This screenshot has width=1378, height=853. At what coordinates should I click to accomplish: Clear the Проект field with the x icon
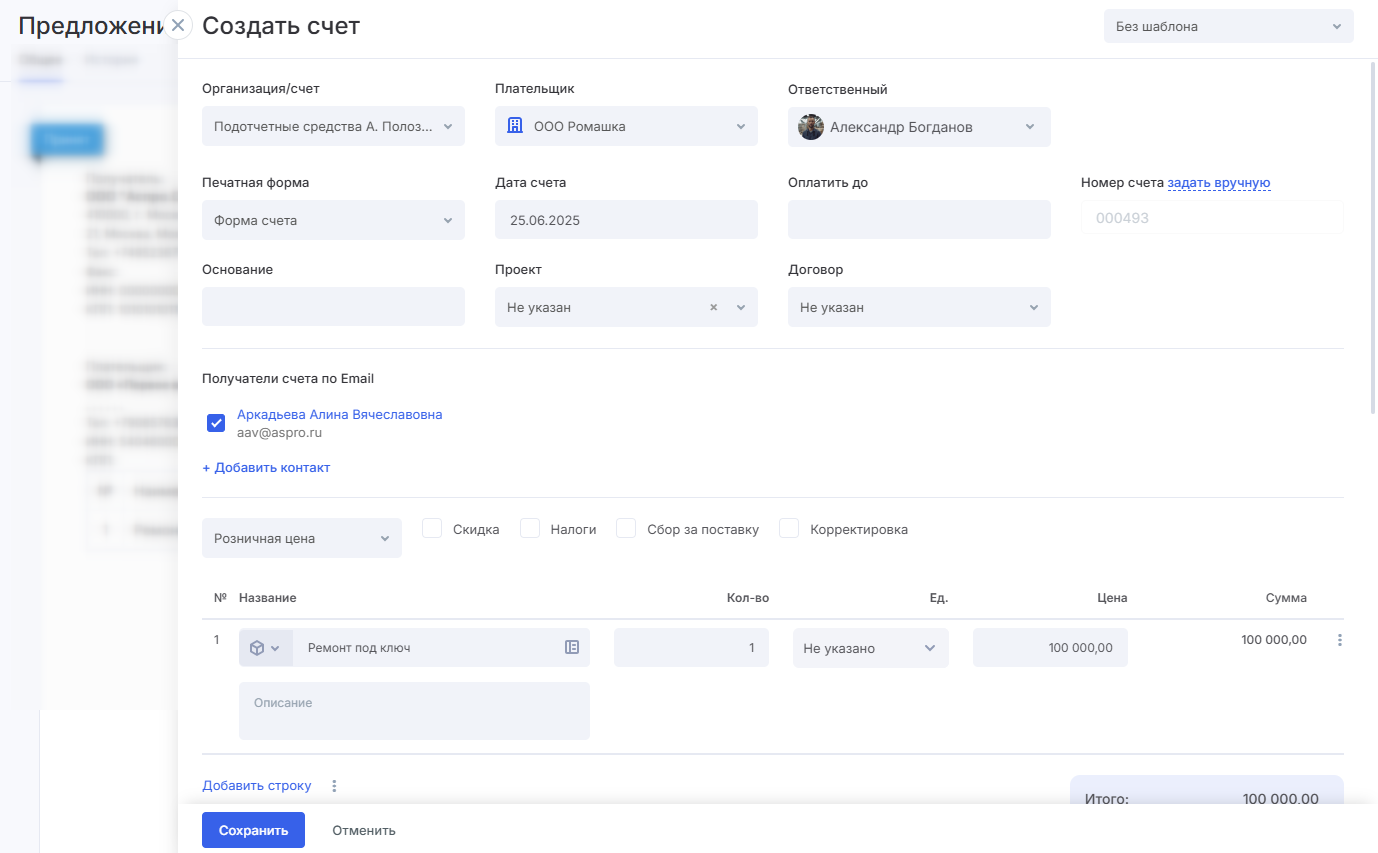point(714,308)
